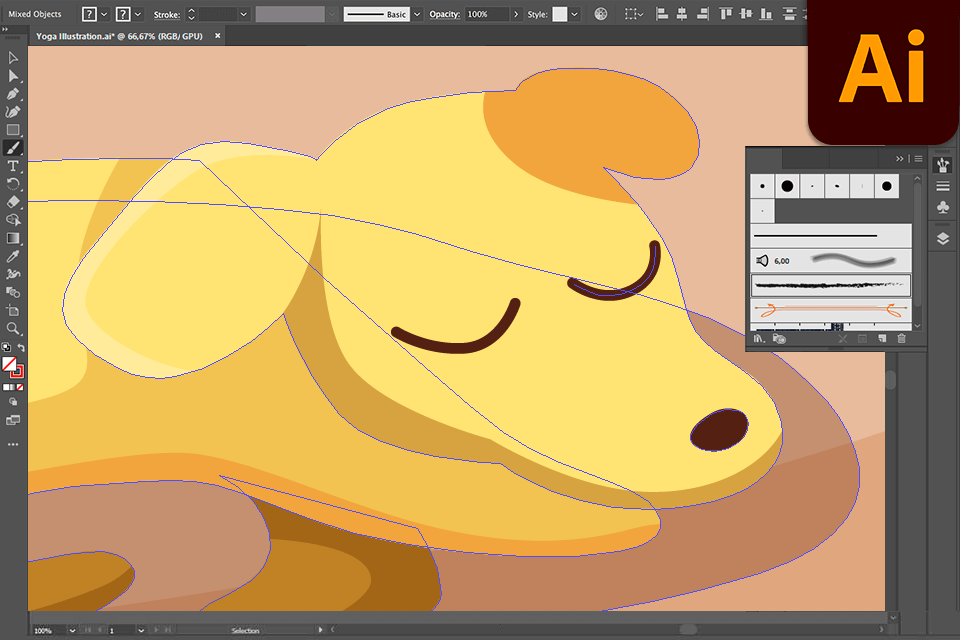
Task: Click the Recolor Artwork wheel icon
Action: (601, 14)
